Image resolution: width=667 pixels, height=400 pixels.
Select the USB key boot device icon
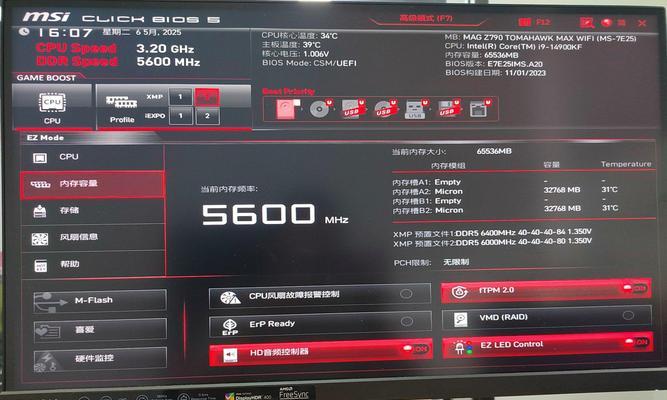click(416, 109)
